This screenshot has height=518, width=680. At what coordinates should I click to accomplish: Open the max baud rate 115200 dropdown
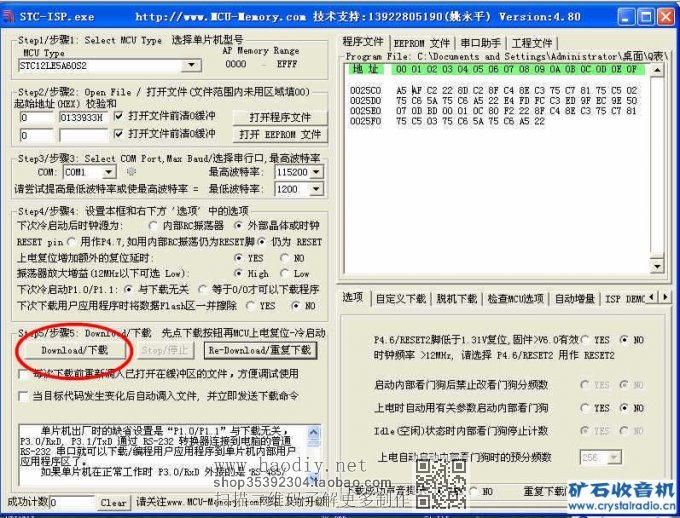(x=315, y=172)
